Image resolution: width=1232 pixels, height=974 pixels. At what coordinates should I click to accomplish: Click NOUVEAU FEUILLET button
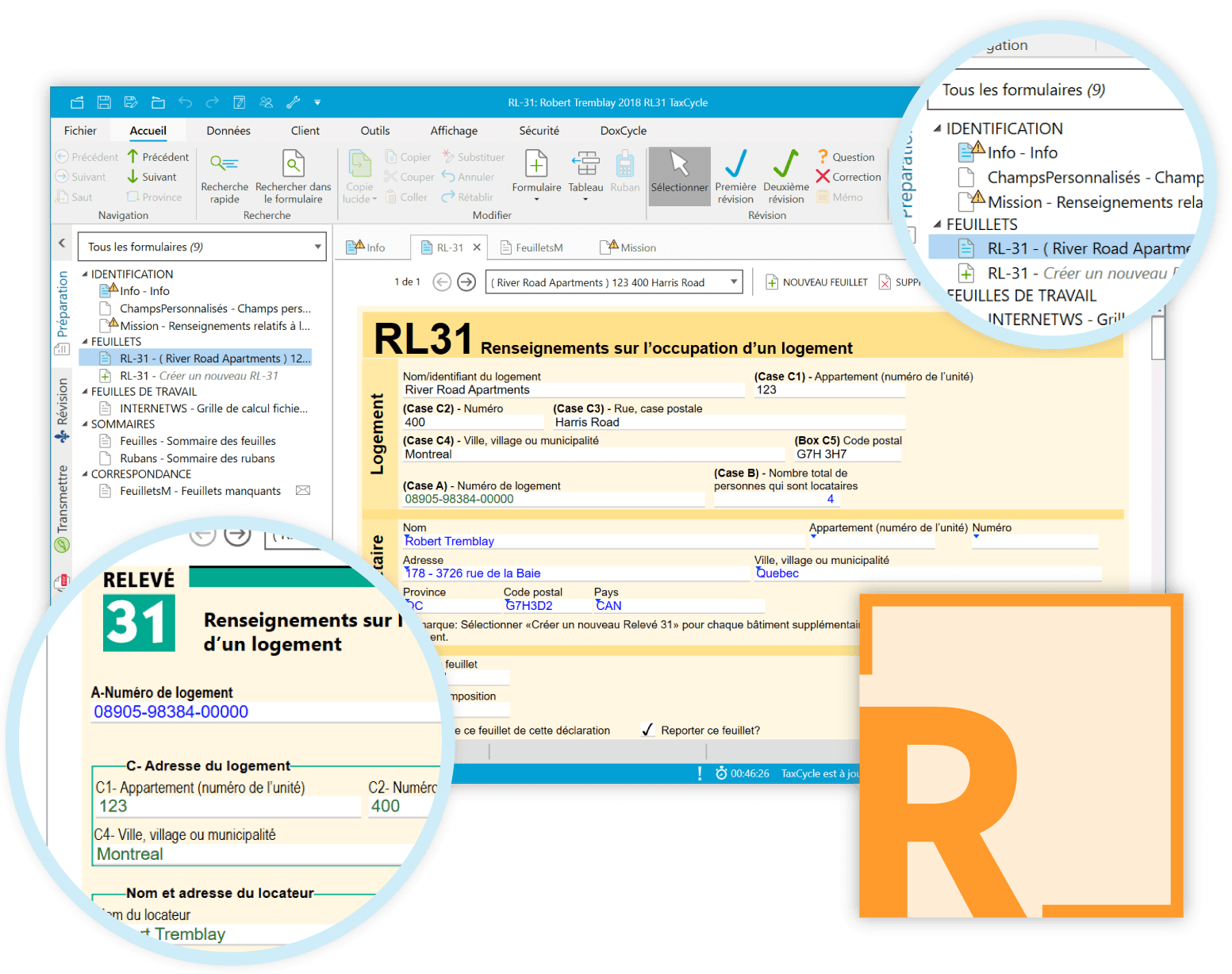(x=816, y=282)
